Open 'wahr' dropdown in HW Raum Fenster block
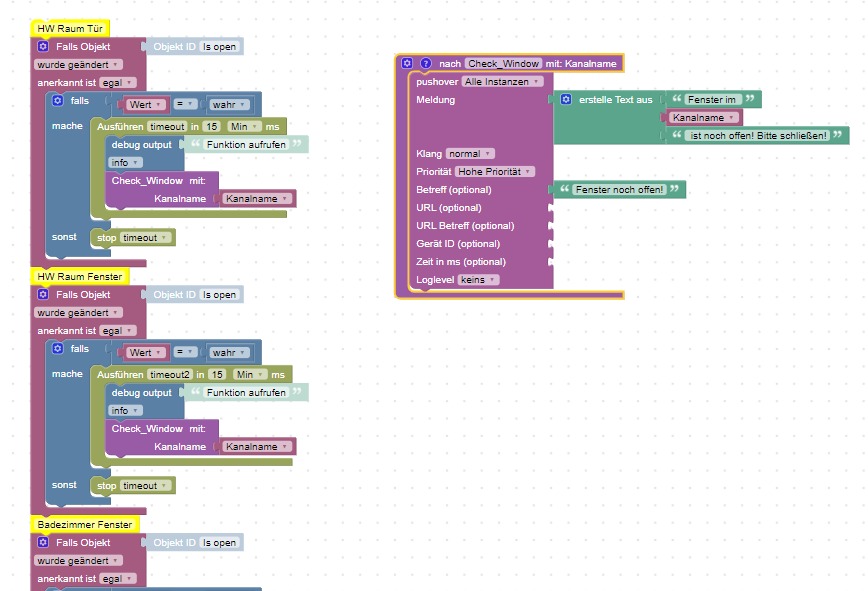 [x=229, y=352]
